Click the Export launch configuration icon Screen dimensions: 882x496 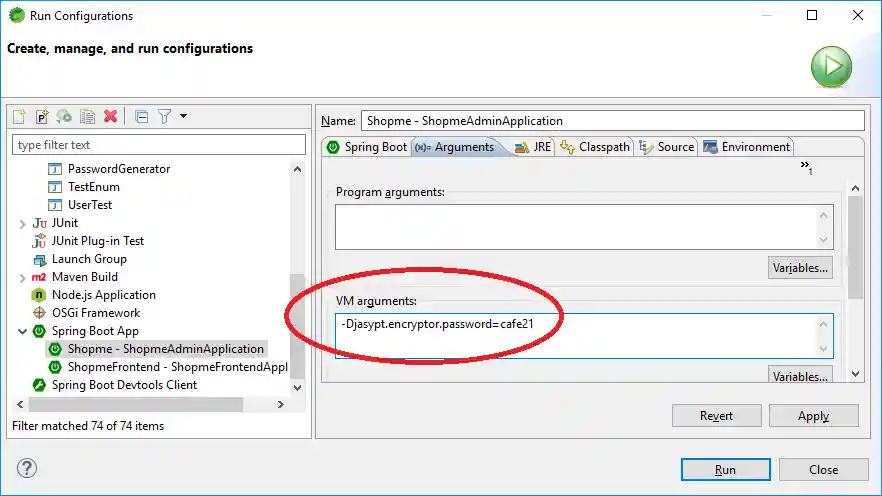coord(64,116)
